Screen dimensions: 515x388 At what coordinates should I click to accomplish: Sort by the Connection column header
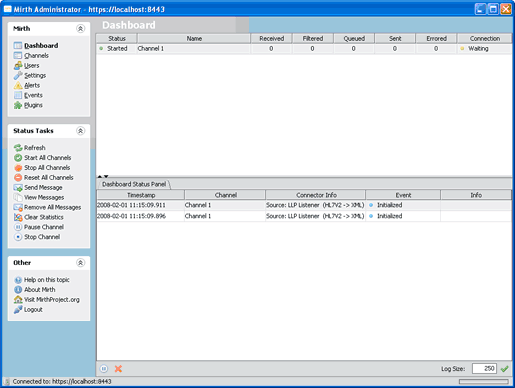485,39
